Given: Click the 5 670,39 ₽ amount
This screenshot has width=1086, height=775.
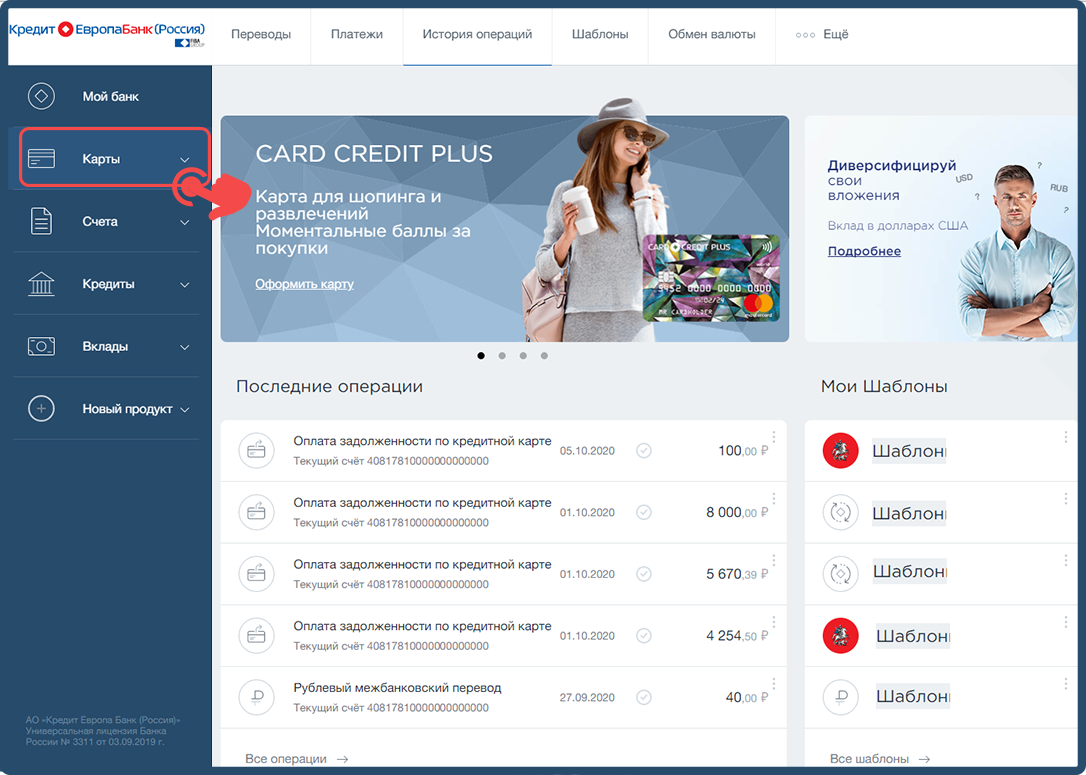Looking at the screenshot, I should coord(737,574).
